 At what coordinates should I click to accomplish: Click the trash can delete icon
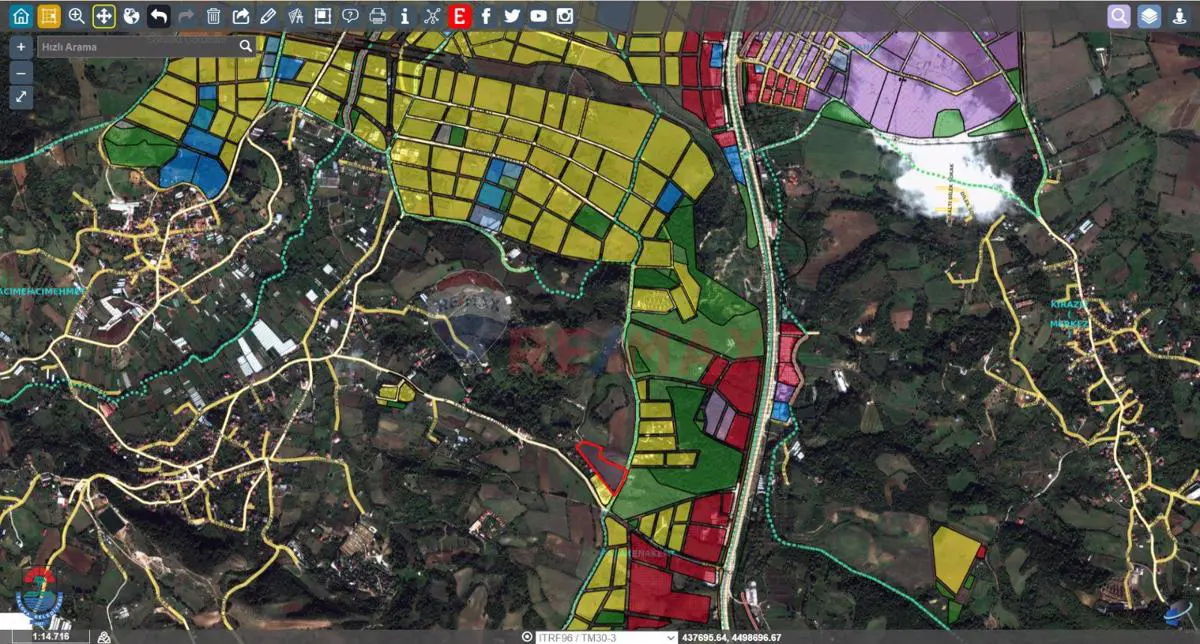[x=213, y=16]
